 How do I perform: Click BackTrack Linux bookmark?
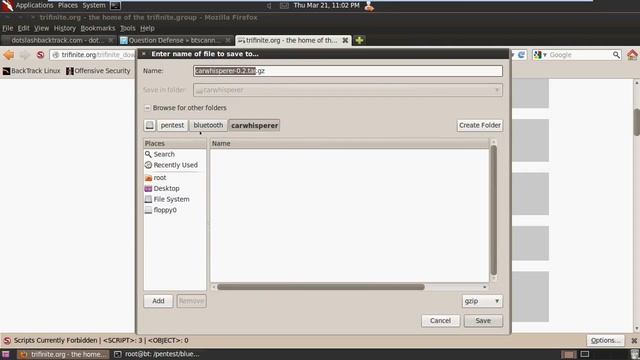[x=32, y=71]
